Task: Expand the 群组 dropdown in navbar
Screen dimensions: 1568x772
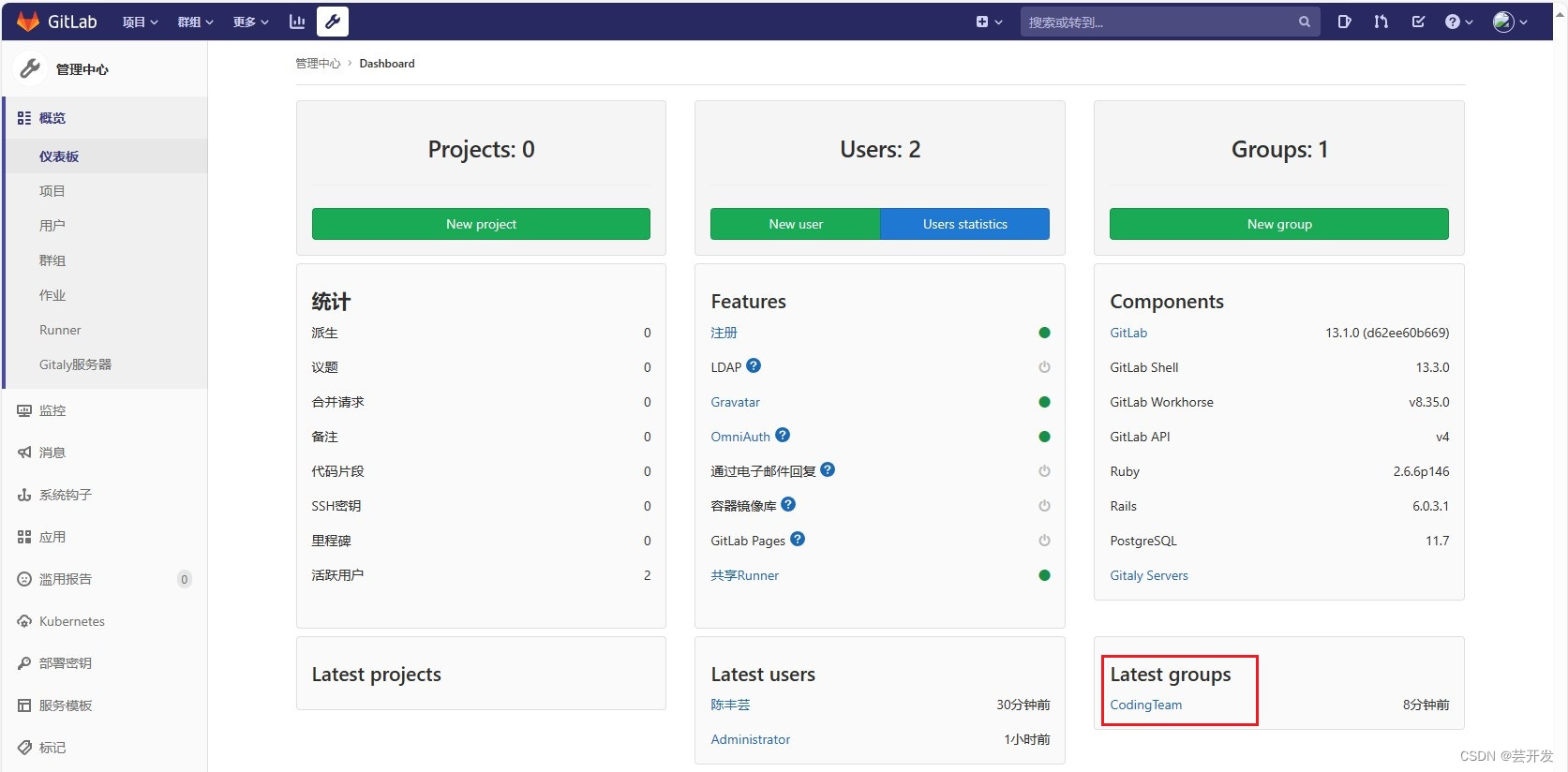Action: click(196, 22)
